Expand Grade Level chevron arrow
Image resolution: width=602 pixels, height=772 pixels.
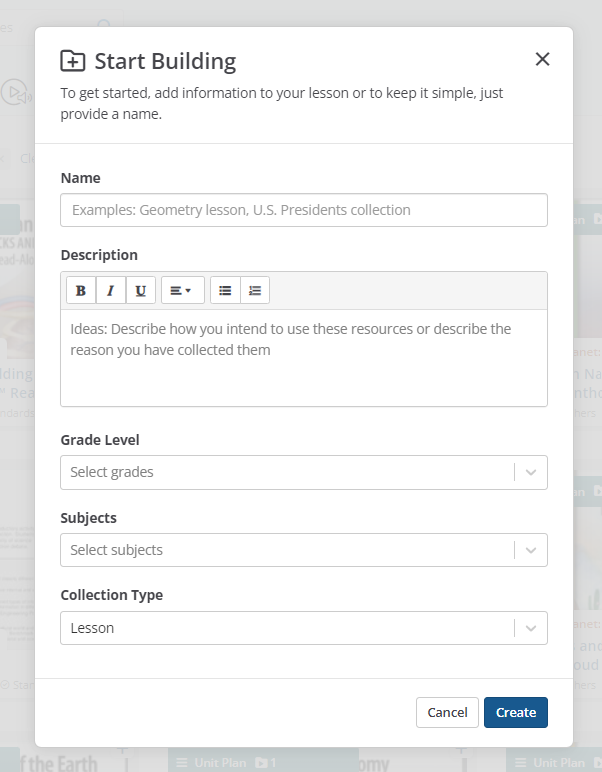[x=531, y=472]
